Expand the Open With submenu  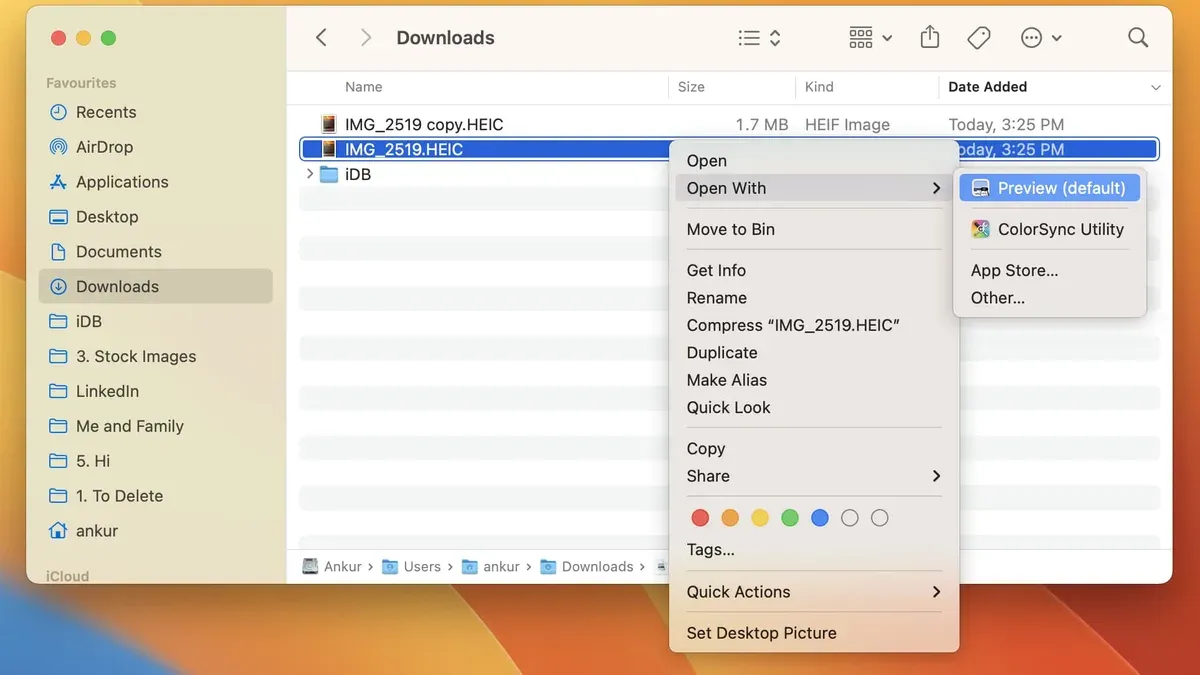814,188
